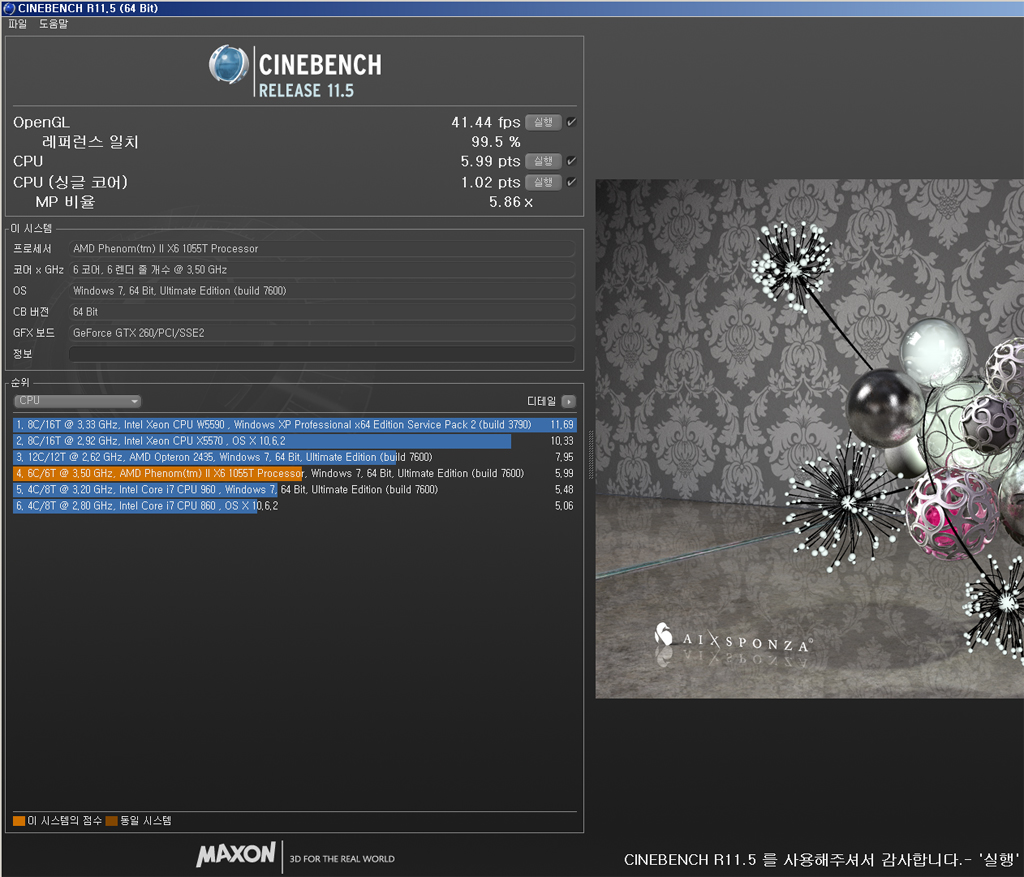Click the 레퍼런스 일치 value 99.5 %
1024x877 pixels.
tap(496, 142)
